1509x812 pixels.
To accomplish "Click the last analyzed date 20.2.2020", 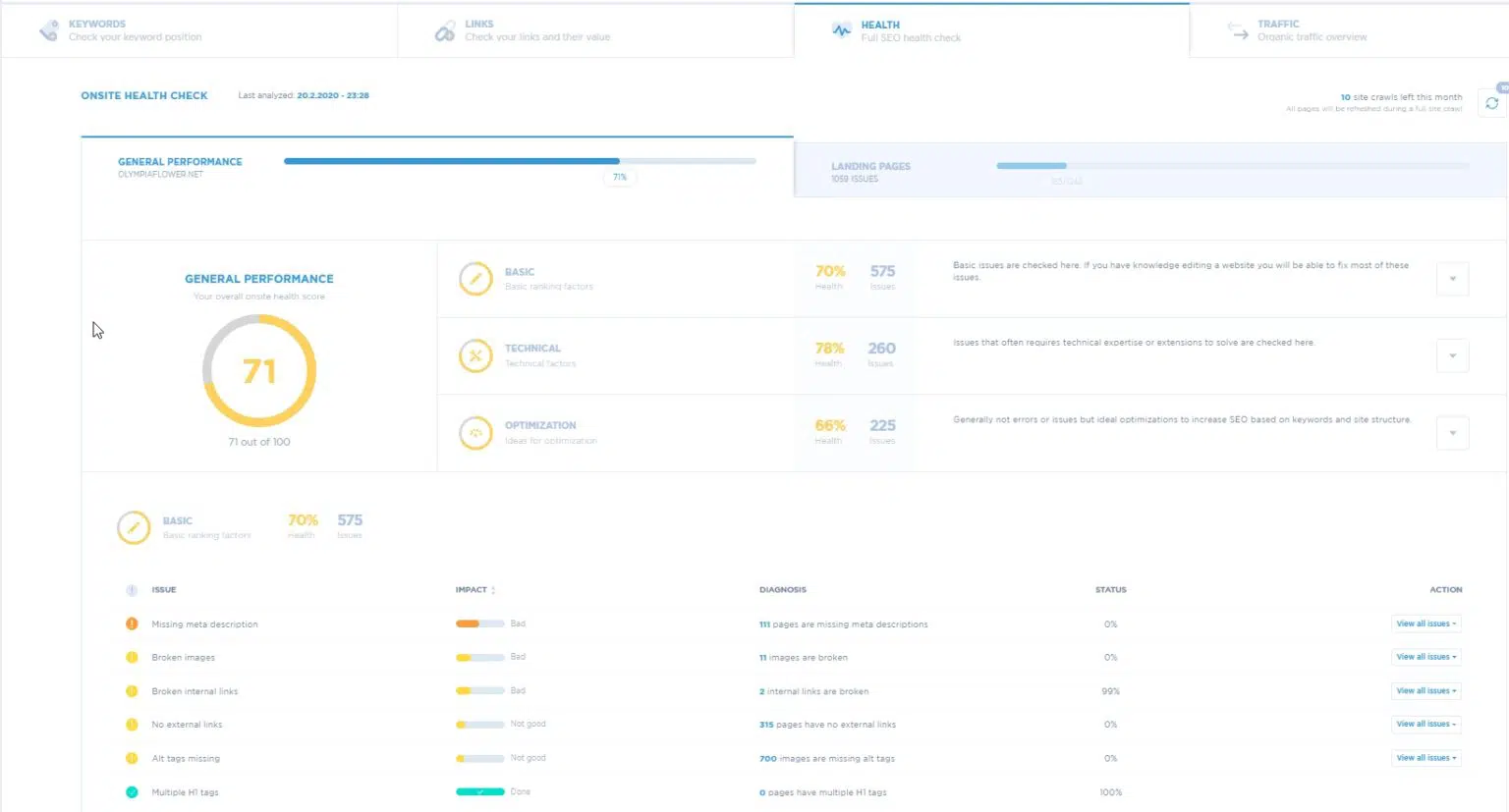I will tap(333, 95).
